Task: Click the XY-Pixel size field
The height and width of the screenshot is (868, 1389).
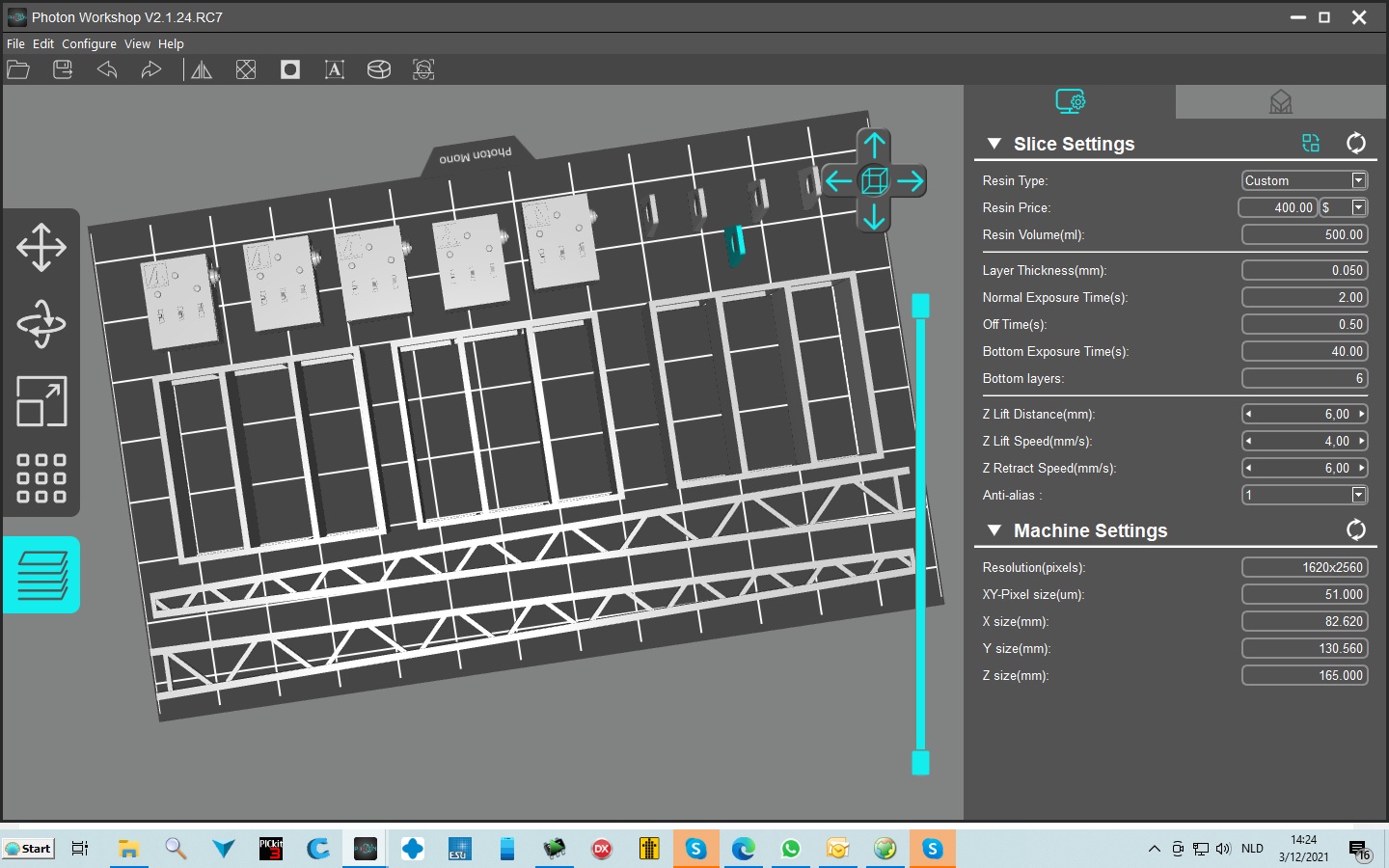Action: click(x=1305, y=594)
